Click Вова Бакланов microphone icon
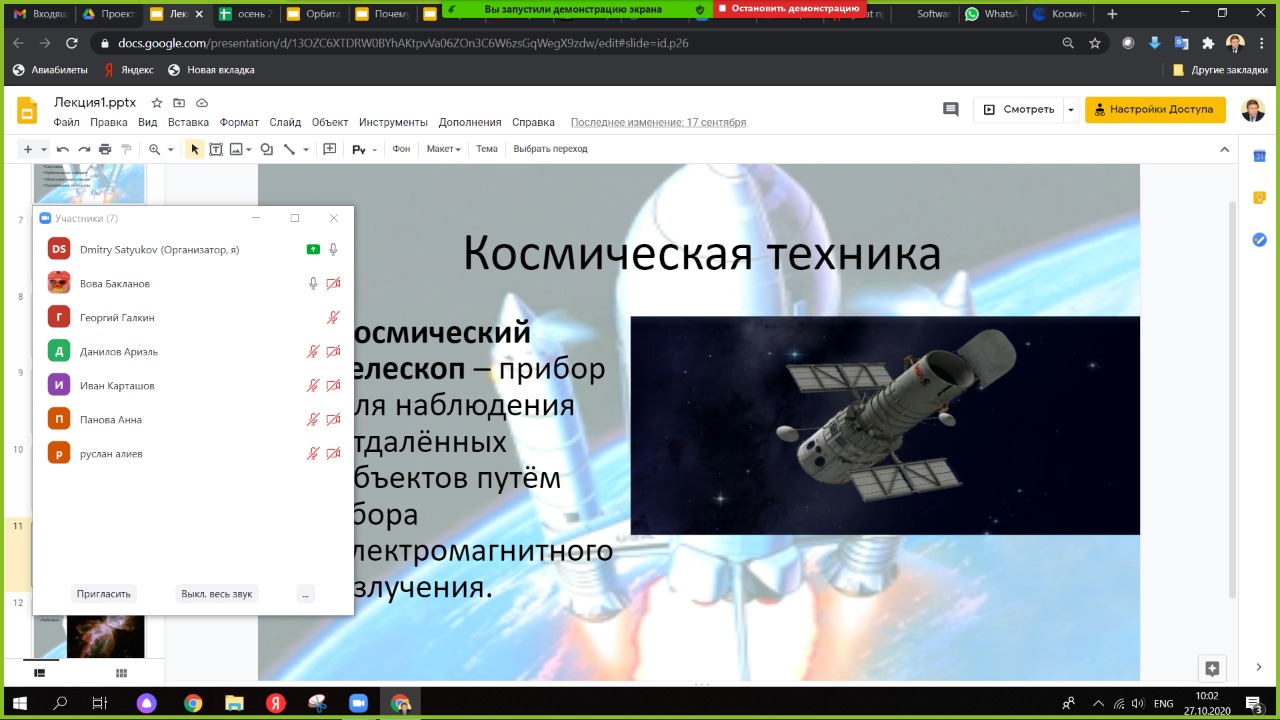The image size is (1280, 720). point(313,283)
